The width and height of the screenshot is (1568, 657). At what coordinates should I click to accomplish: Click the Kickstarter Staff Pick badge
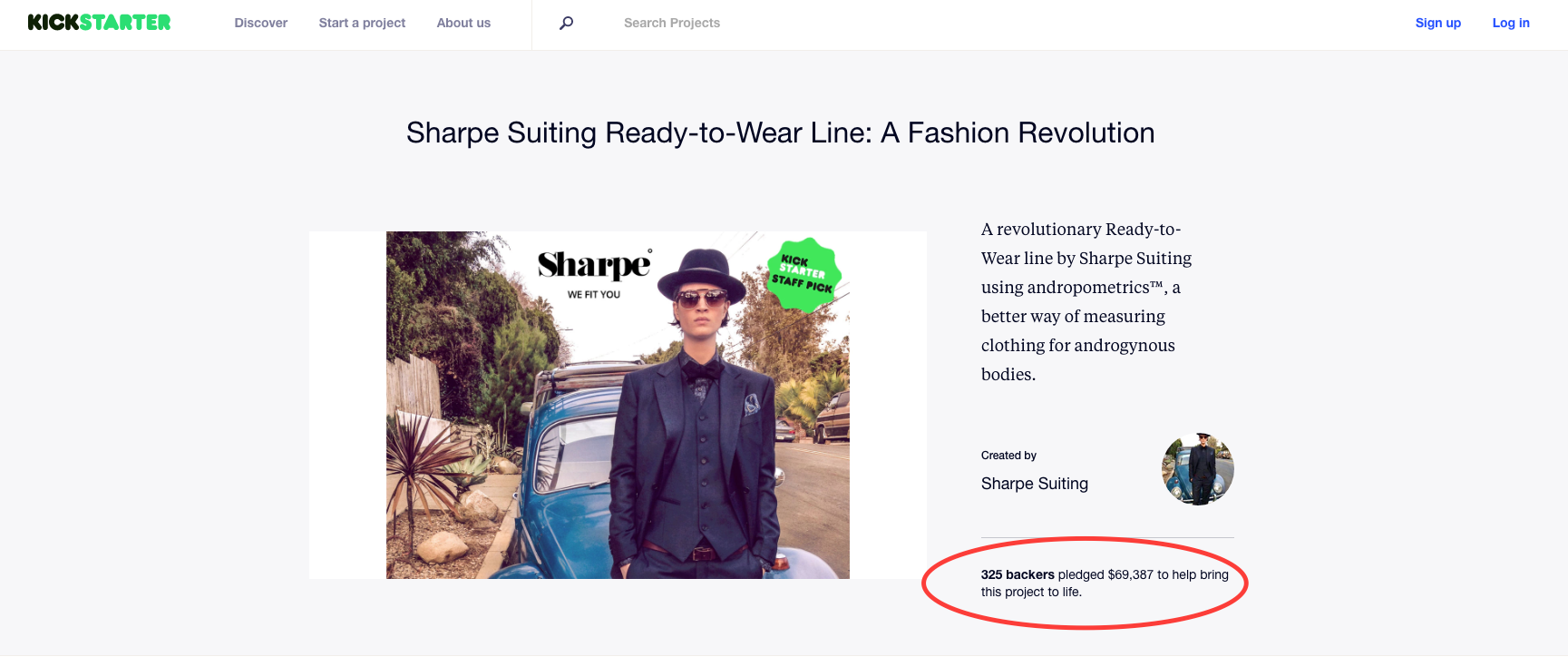803,275
